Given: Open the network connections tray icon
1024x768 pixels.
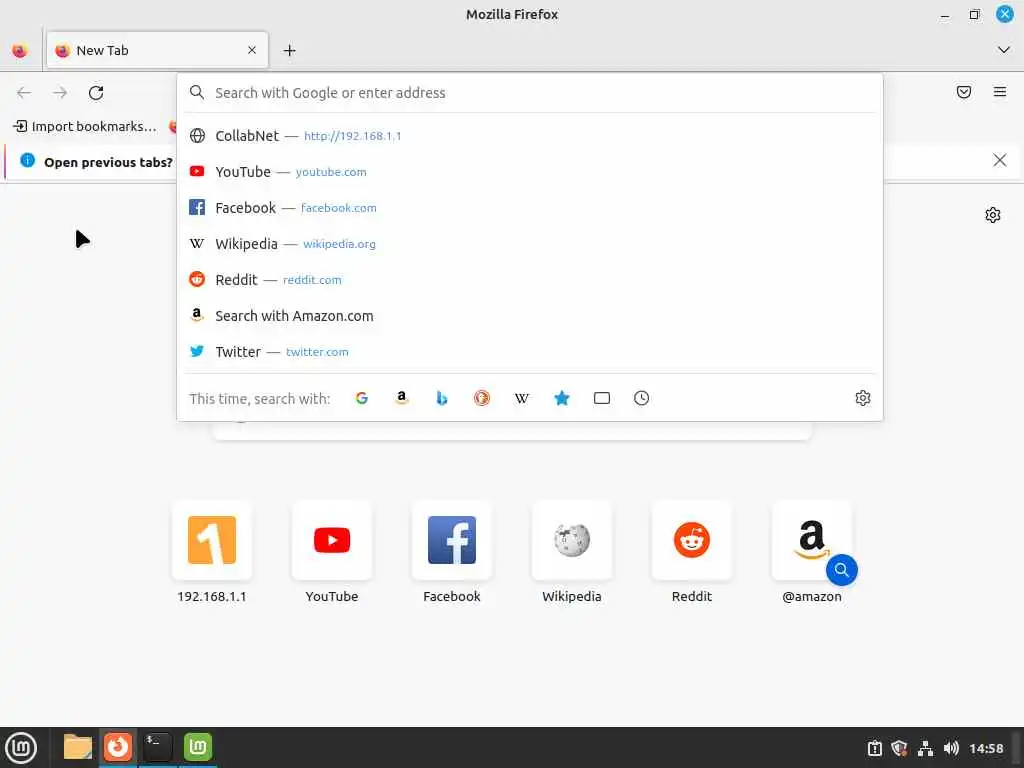Looking at the screenshot, I should [925, 748].
